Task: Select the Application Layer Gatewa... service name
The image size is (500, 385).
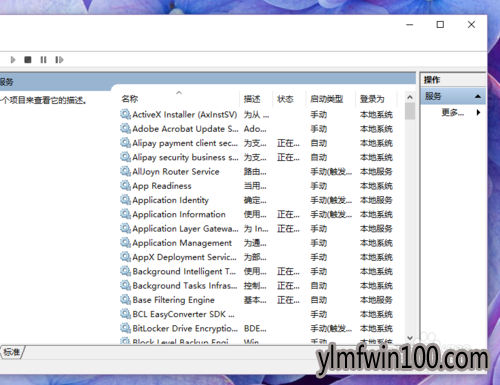Action: (x=185, y=229)
